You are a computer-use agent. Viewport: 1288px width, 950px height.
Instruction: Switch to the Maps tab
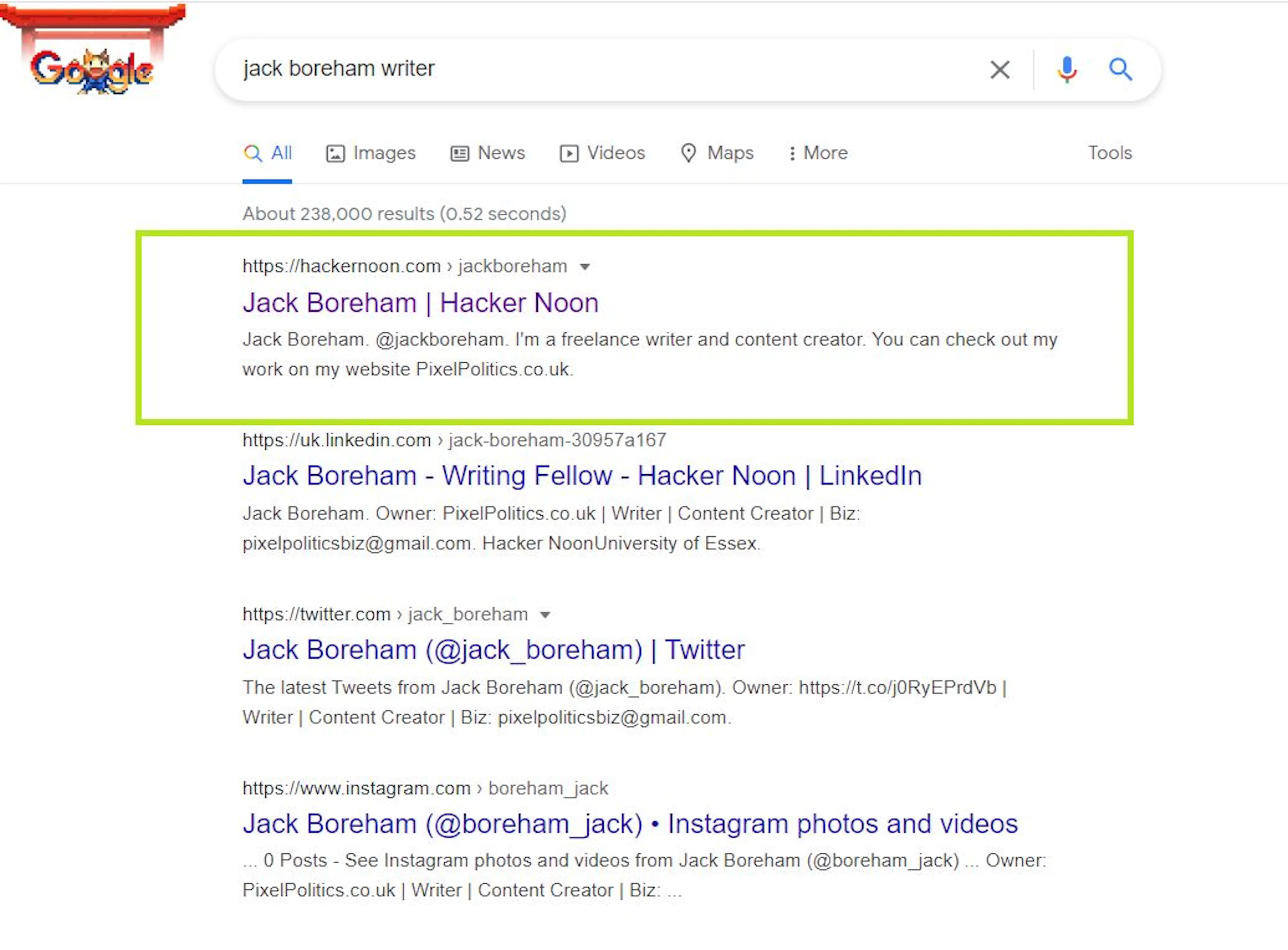pos(716,153)
